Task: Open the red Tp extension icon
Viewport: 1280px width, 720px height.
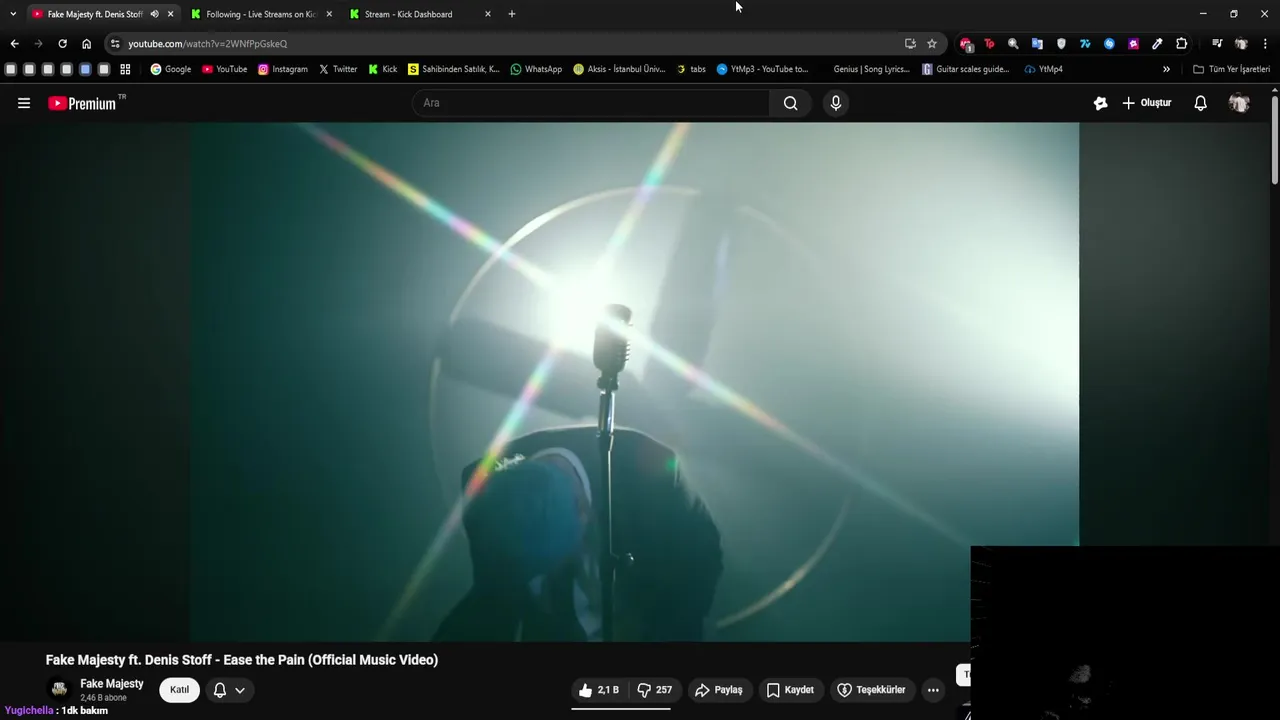Action: point(989,44)
